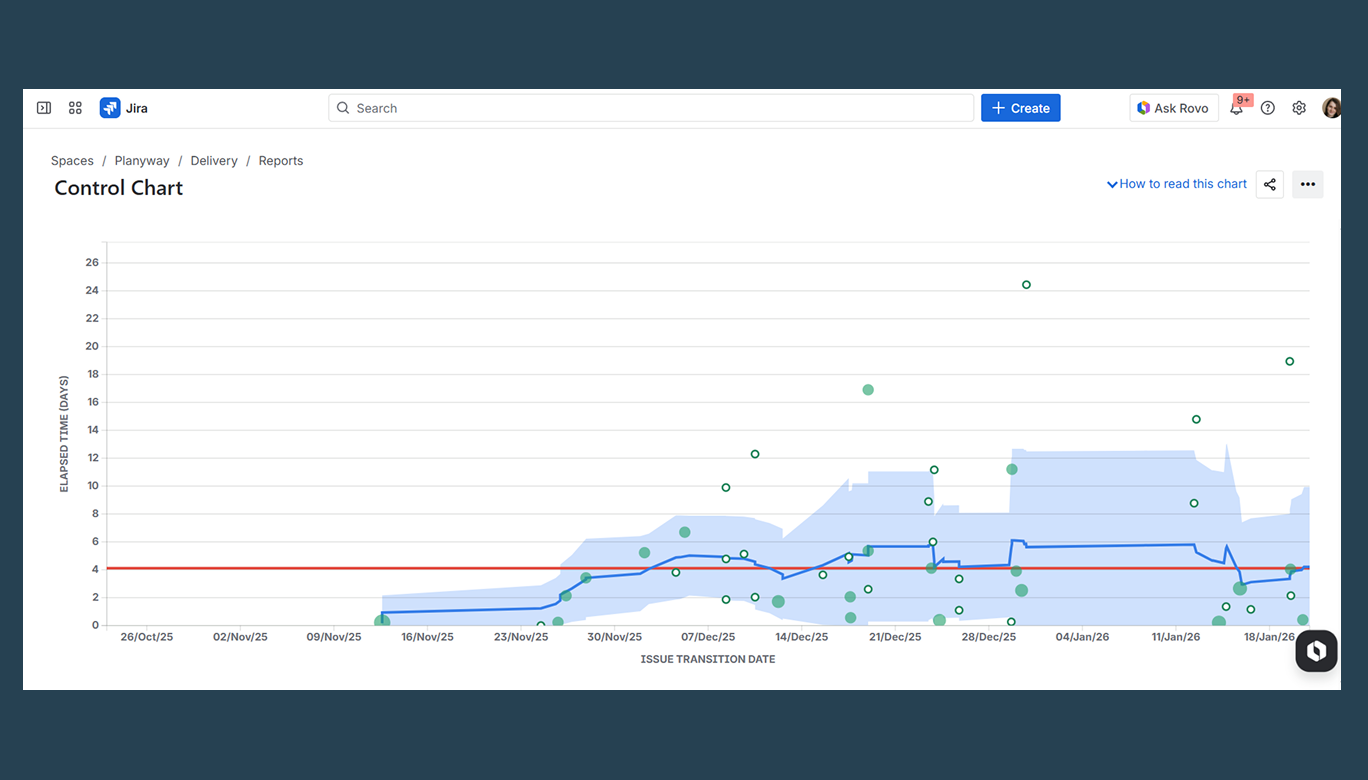
Task: Click the X-axis label 21/Dec/25
Action: (x=895, y=637)
